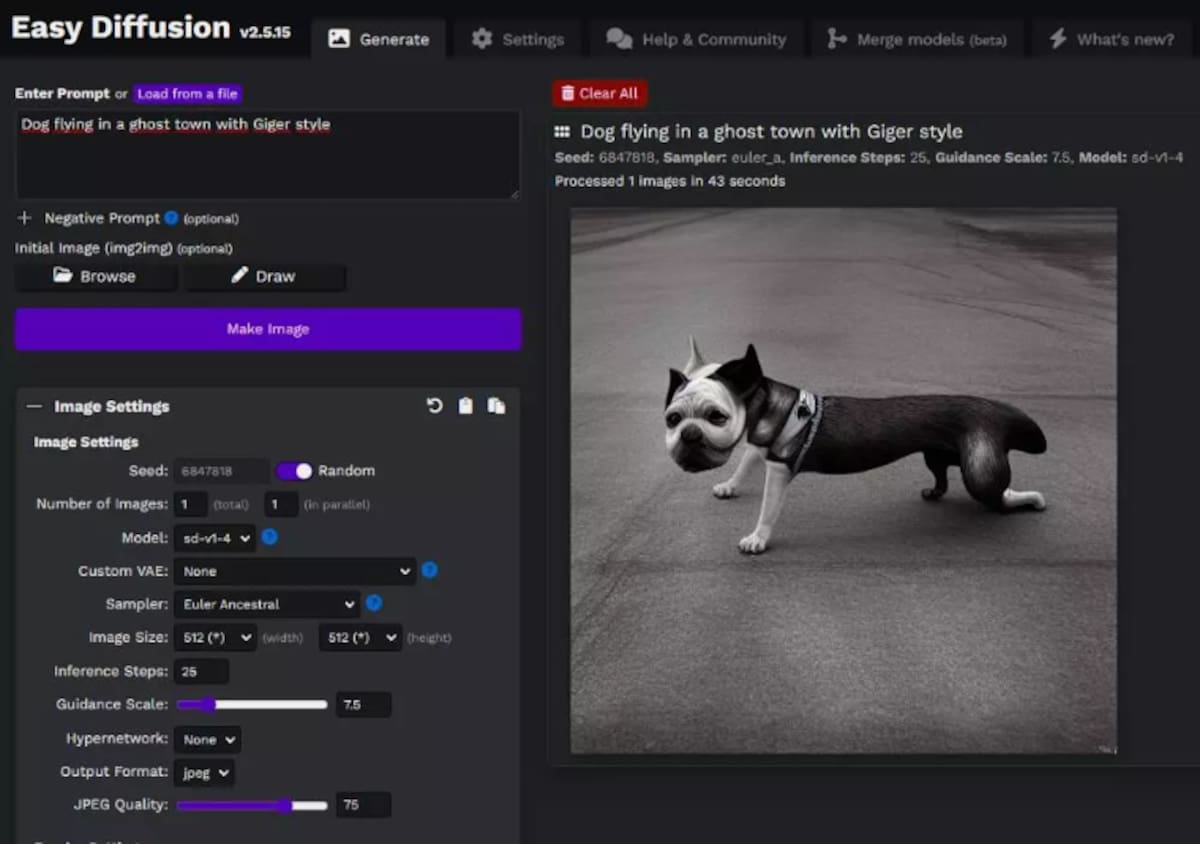1200x844 pixels.
Task: Click the grid icon beside result prompt title
Action: click(x=563, y=132)
